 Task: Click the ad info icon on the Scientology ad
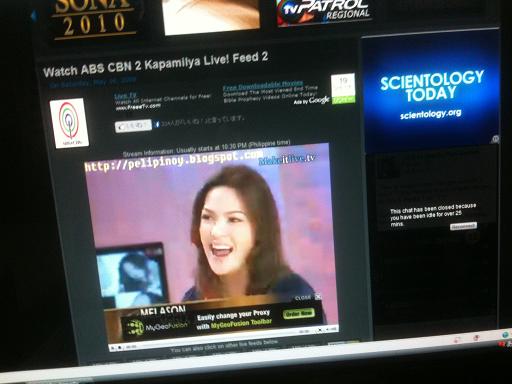click(x=495, y=139)
